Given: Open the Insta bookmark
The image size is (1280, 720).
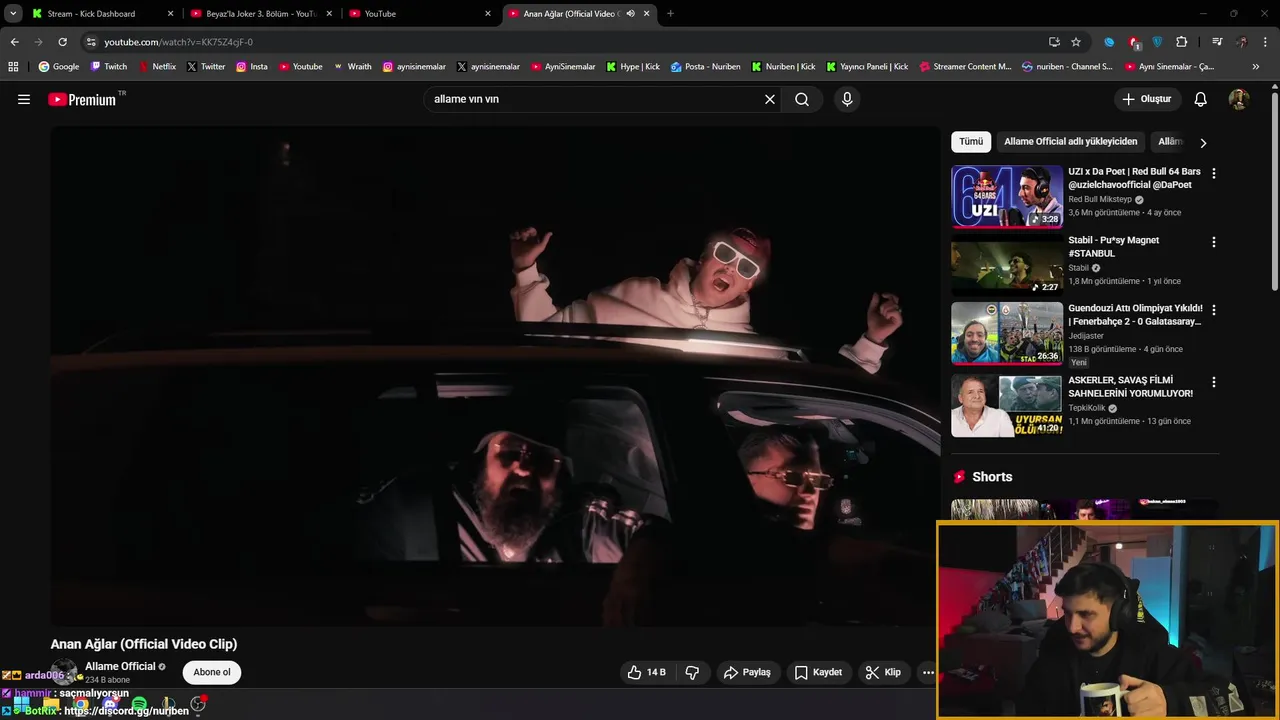Looking at the screenshot, I should tap(252, 67).
